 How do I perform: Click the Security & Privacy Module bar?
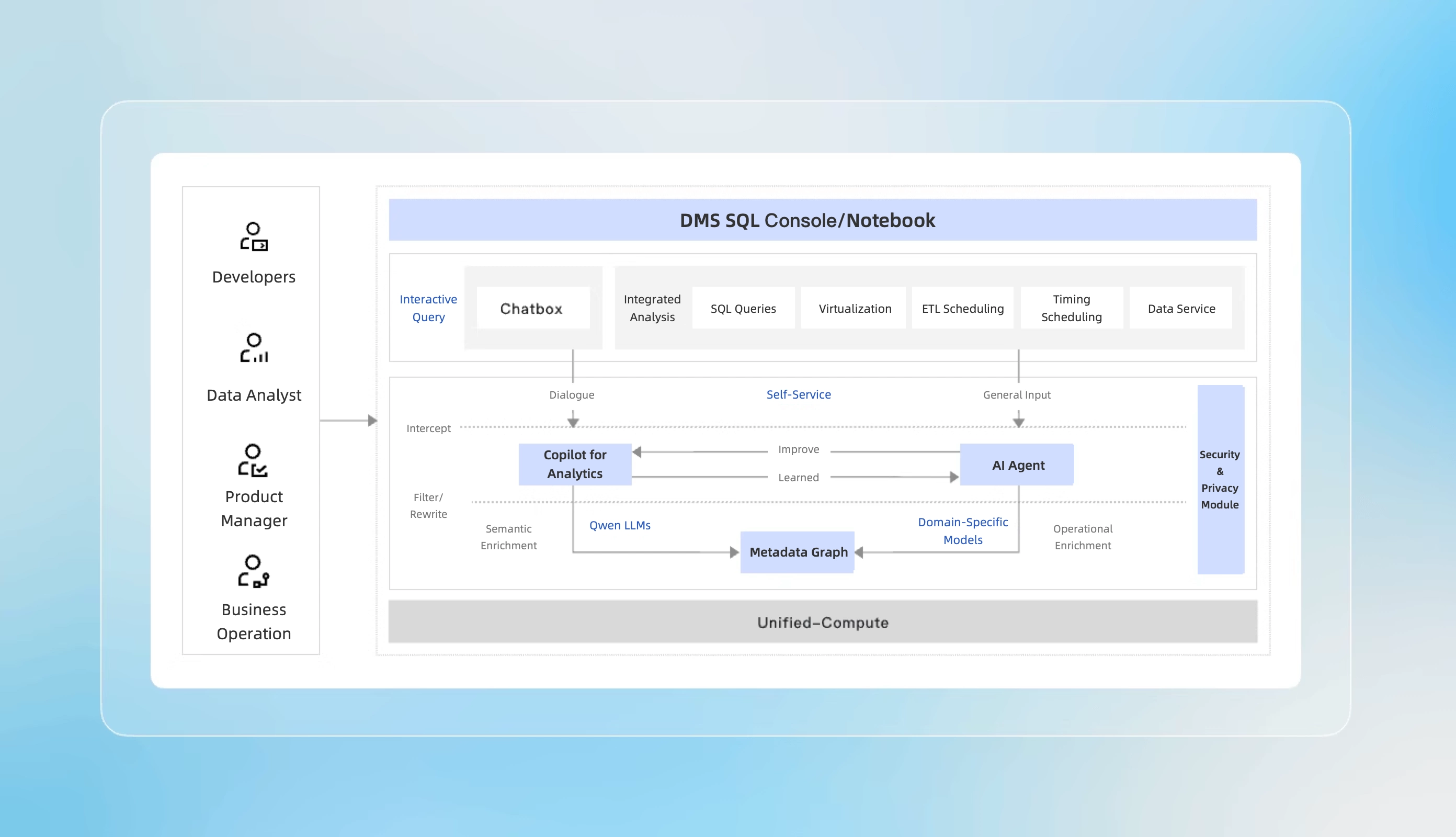click(1220, 479)
